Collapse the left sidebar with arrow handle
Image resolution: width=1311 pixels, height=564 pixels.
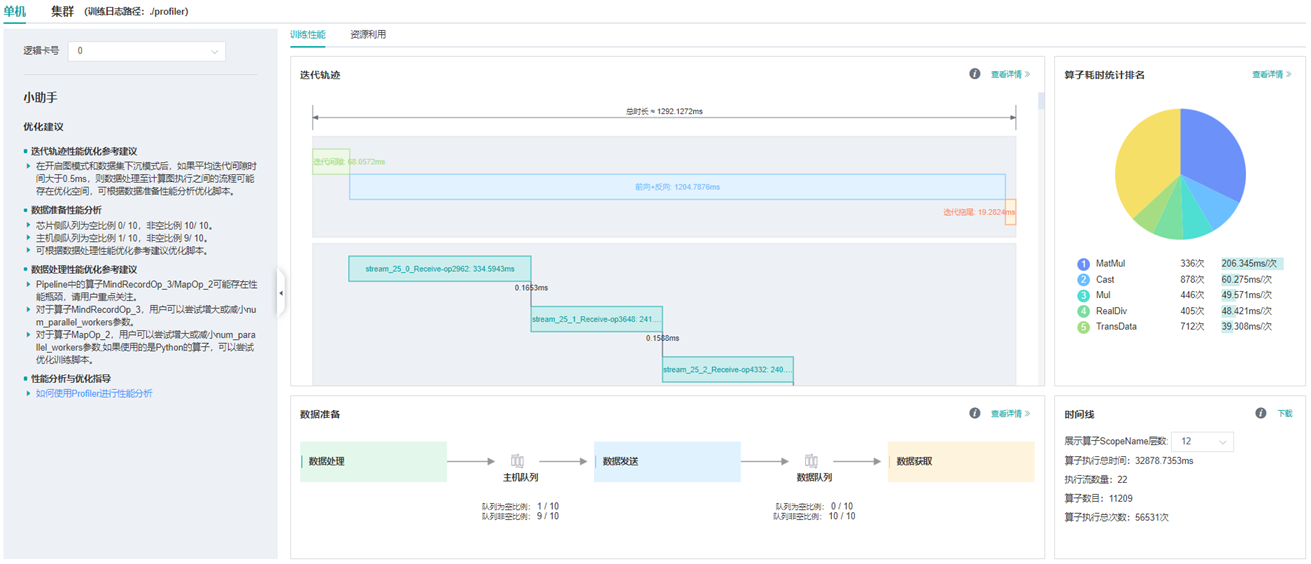click(281, 293)
